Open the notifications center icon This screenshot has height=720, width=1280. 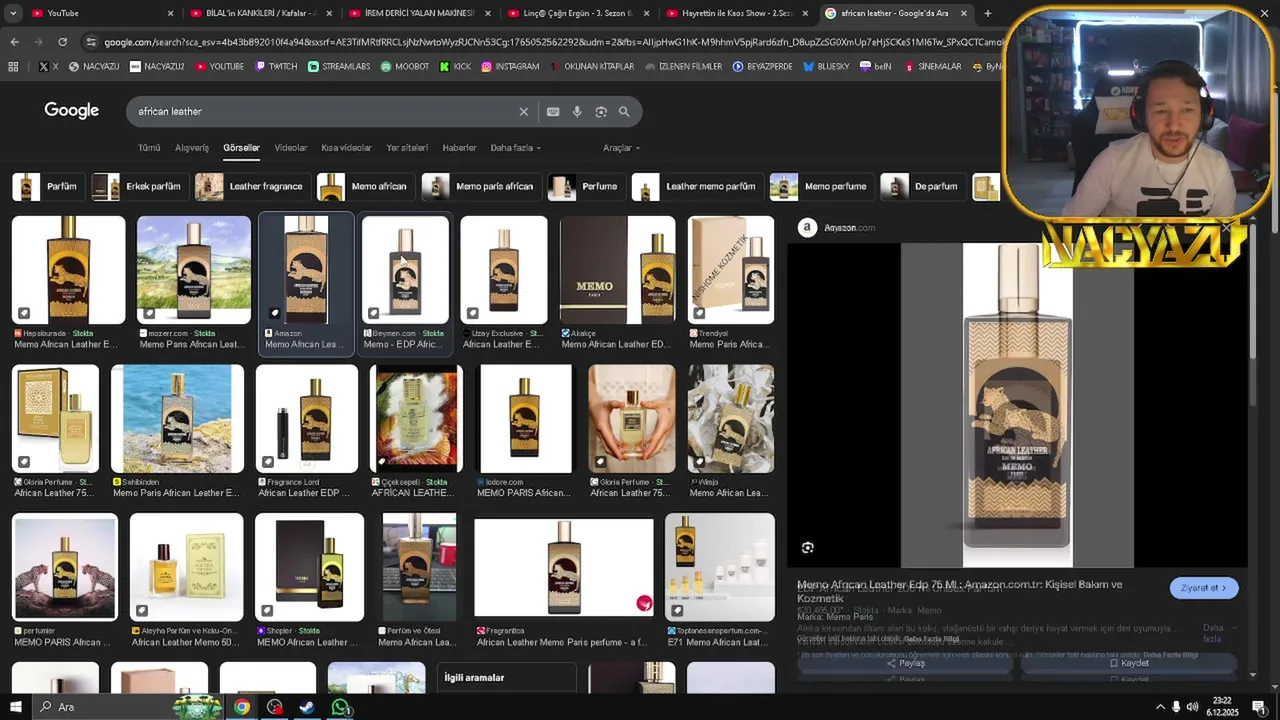click(1258, 707)
